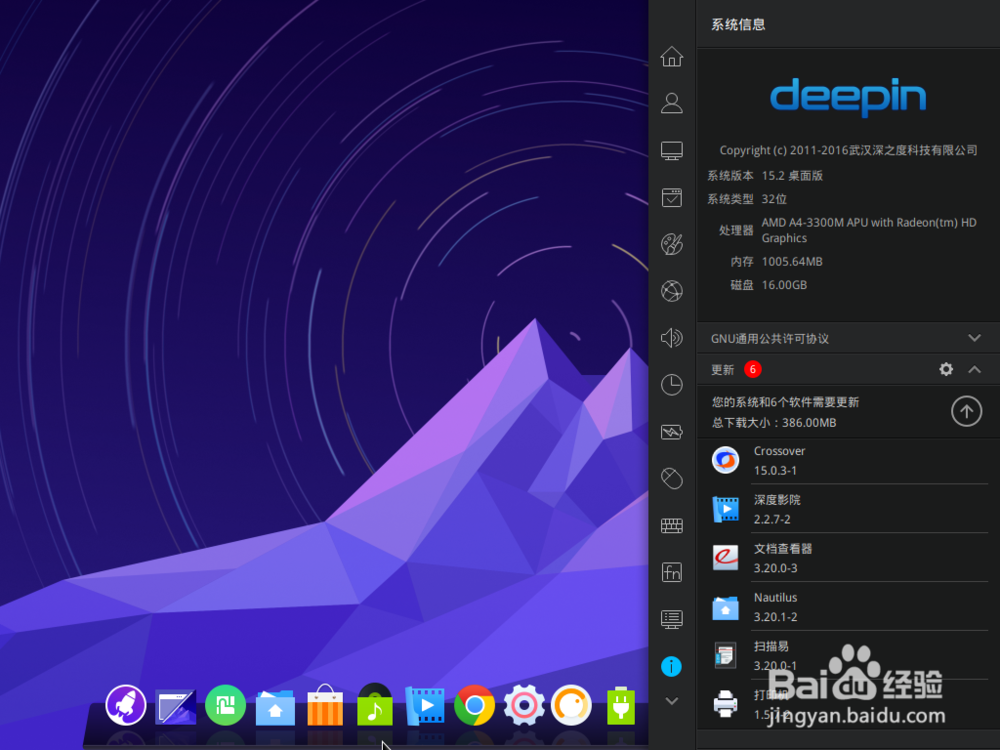This screenshot has width=1000, height=750.
Task: Click the 系统信息 panel title
Action: coord(738,25)
